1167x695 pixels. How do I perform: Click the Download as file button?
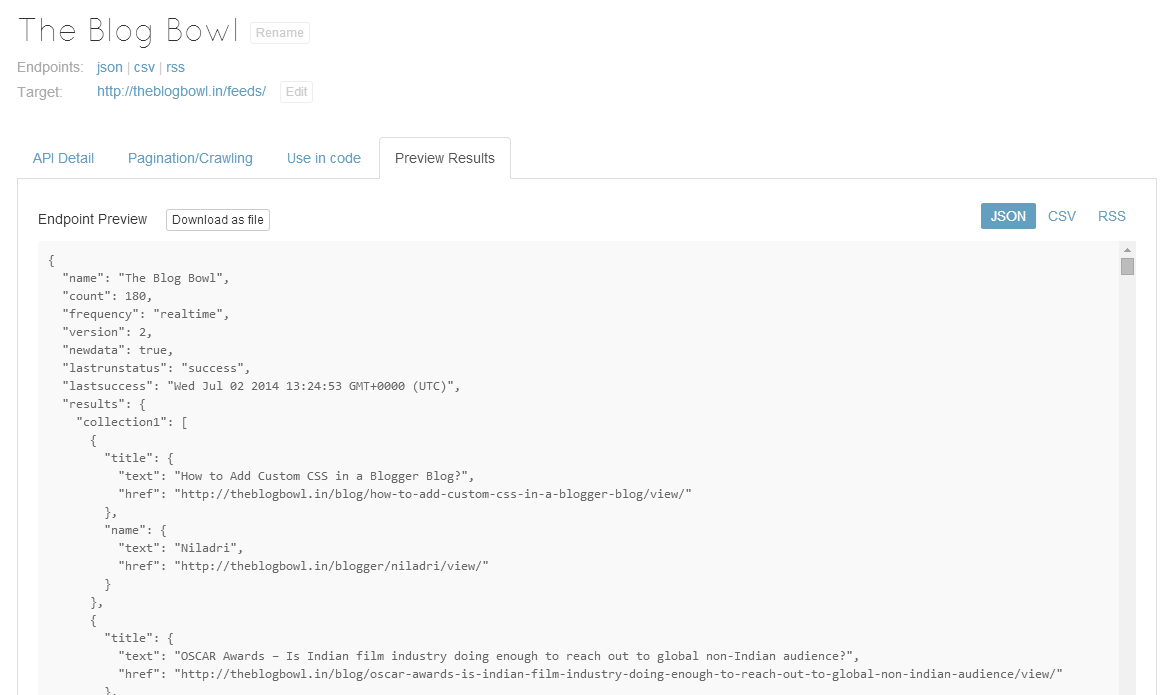coord(218,220)
